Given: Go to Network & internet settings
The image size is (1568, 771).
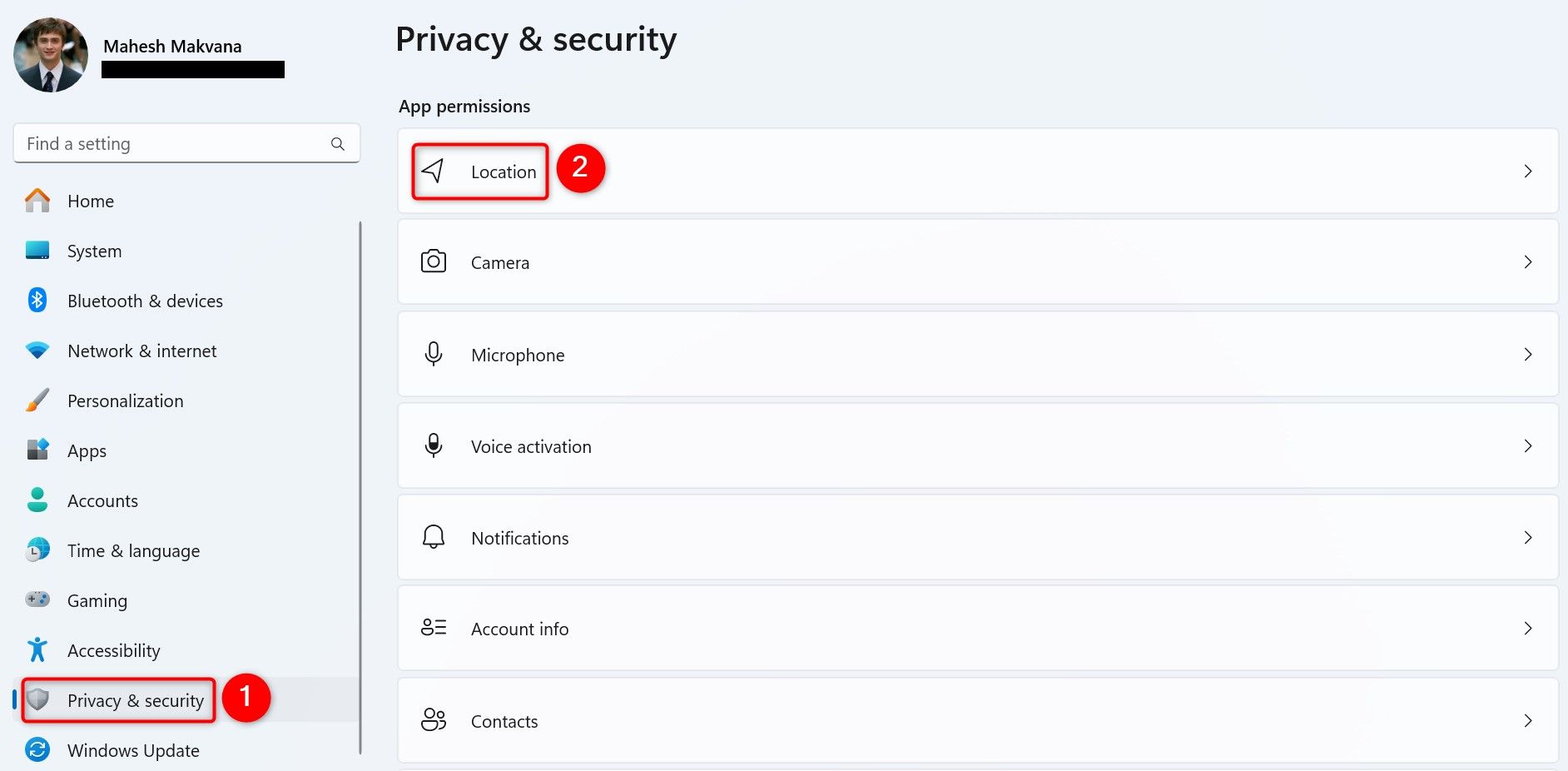Looking at the screenshot, I should point(141,351).
